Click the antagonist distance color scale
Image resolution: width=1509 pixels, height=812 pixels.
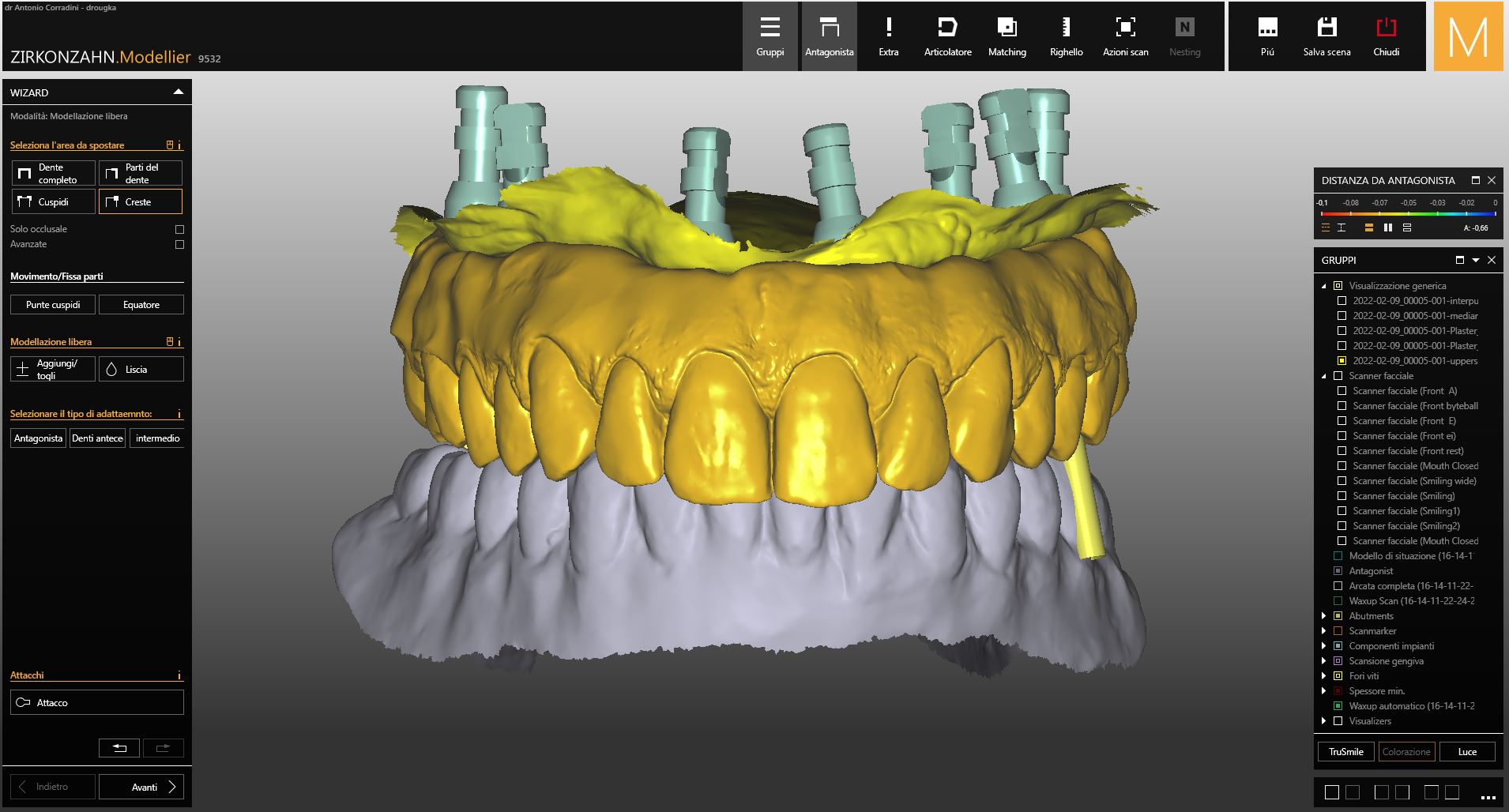pyautogui.click(x=1408, y=213)
